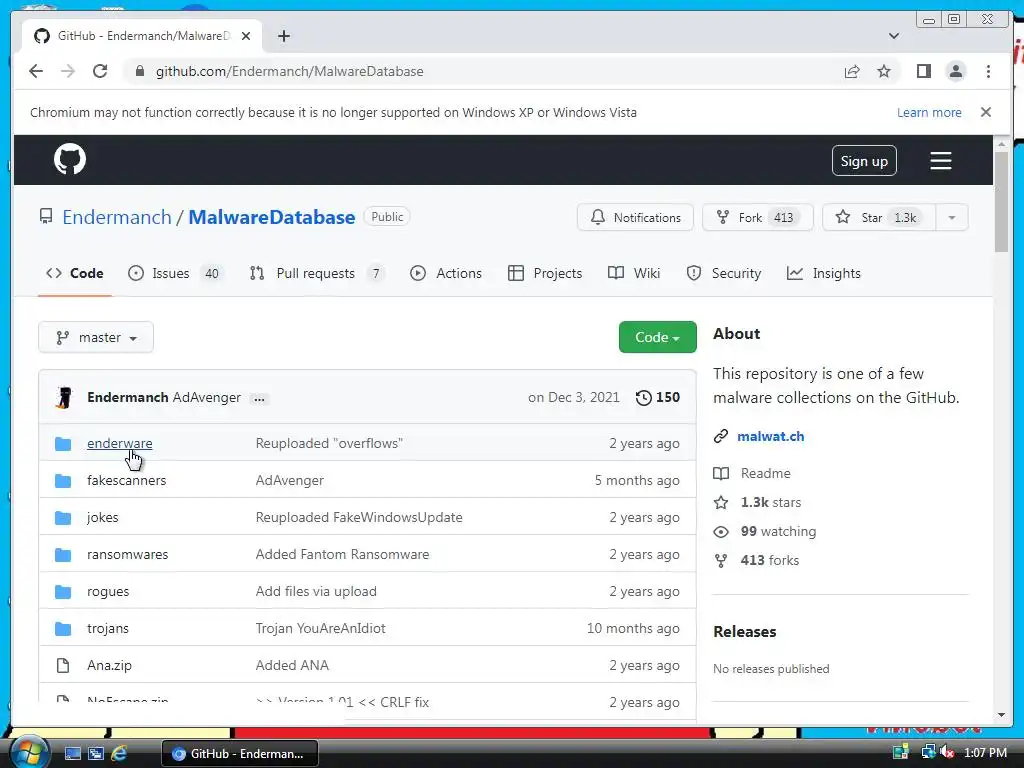Open the Readme link in About
The height and width of the screenshot is (768, 1024).
[x=765, y=473]
